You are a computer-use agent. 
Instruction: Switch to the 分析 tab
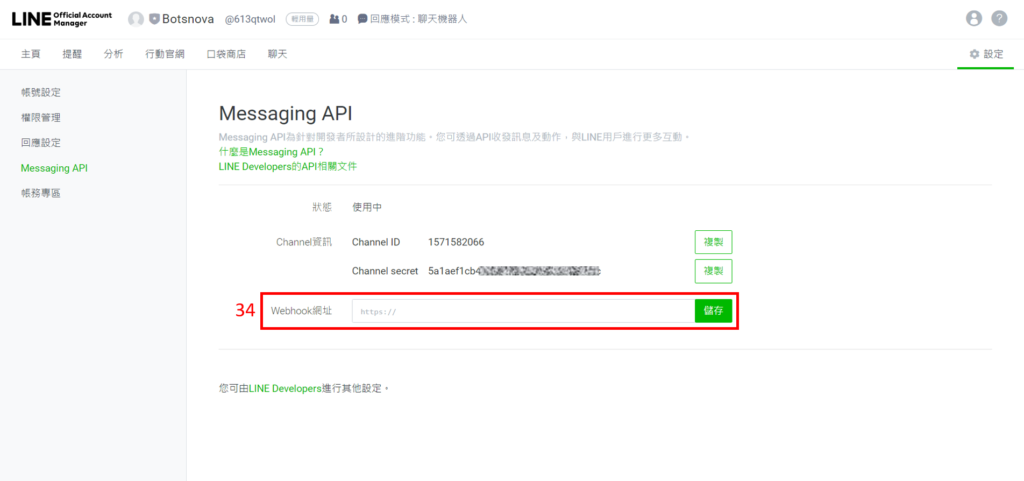[x=113, y=54]
